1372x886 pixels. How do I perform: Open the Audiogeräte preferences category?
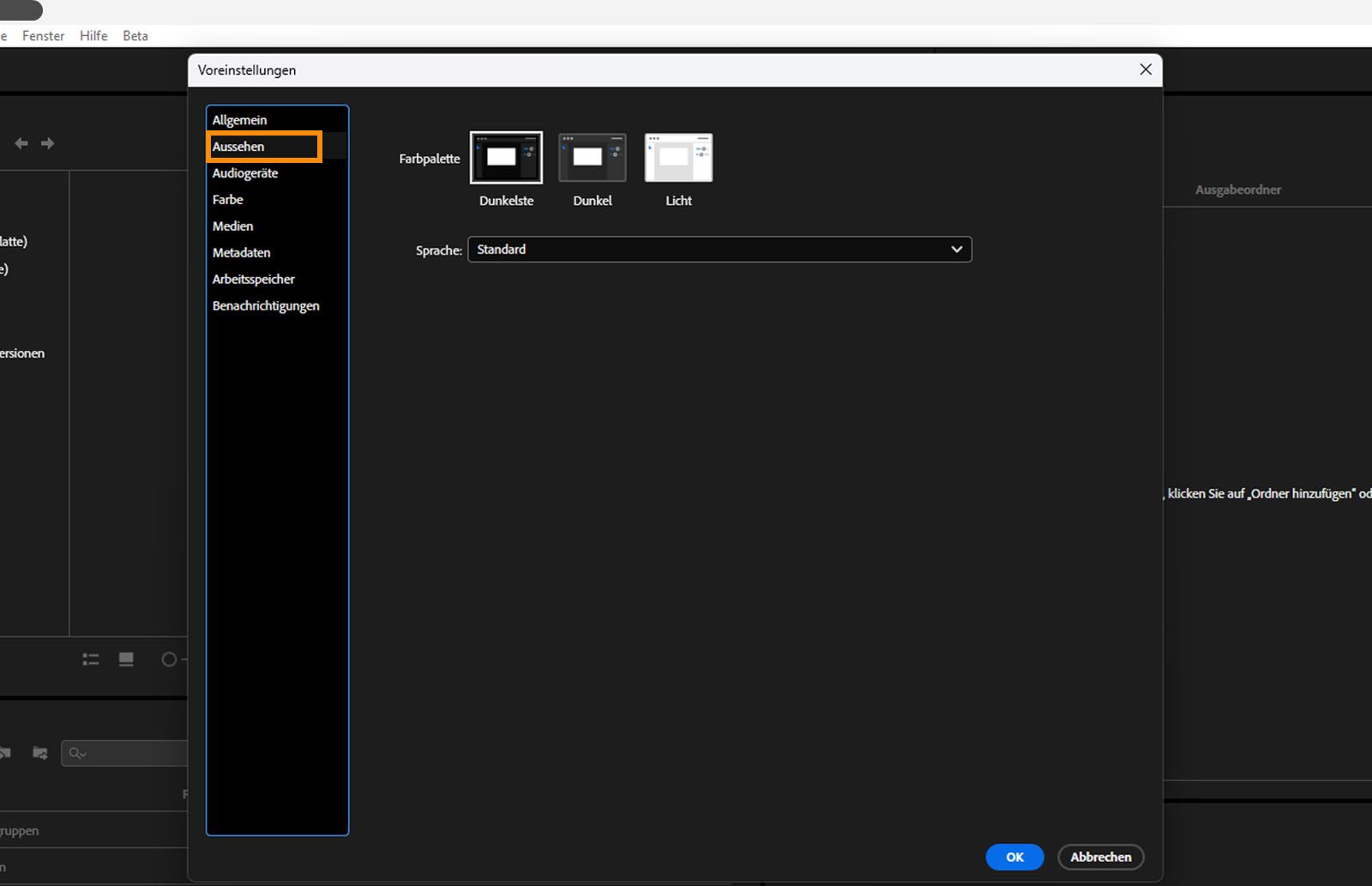click(245, 173)
